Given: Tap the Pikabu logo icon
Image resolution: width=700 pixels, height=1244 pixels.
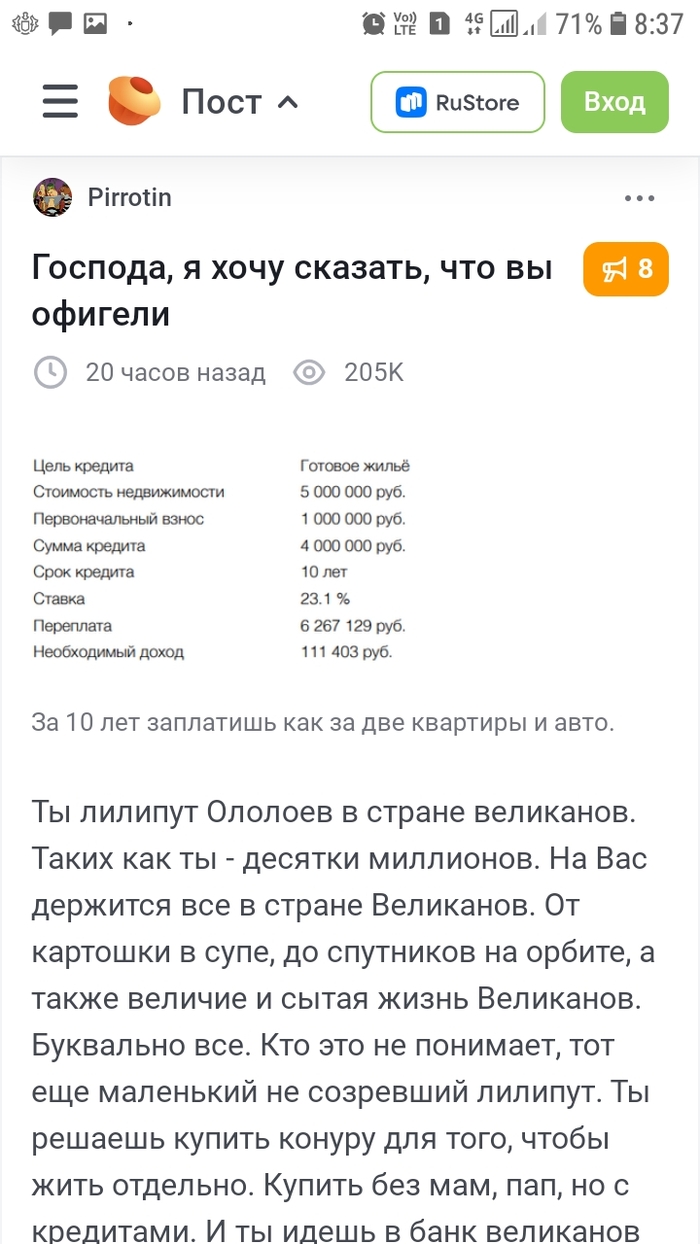Looking at the screenshot, I should click(x=134, y=102).
